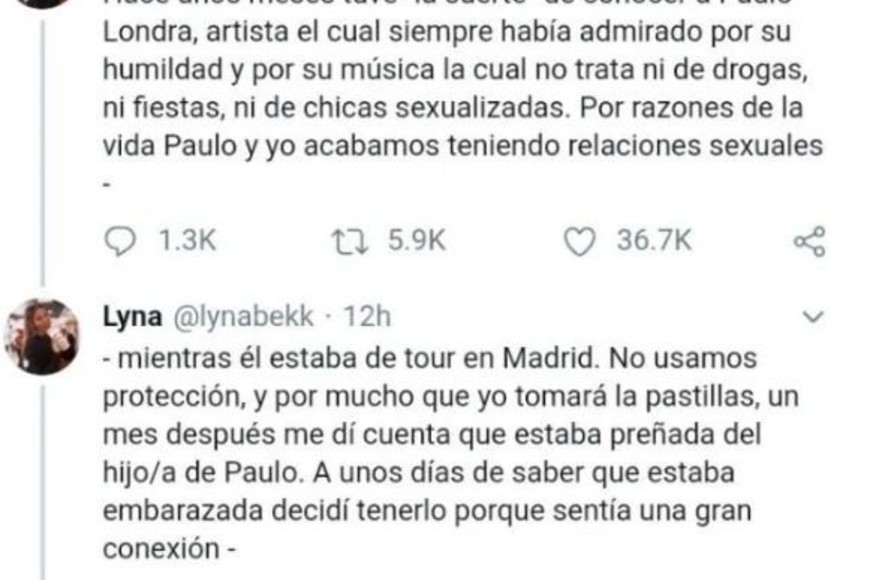
Task: Click the partially visible avatar at top
Action: click(42, 3)
